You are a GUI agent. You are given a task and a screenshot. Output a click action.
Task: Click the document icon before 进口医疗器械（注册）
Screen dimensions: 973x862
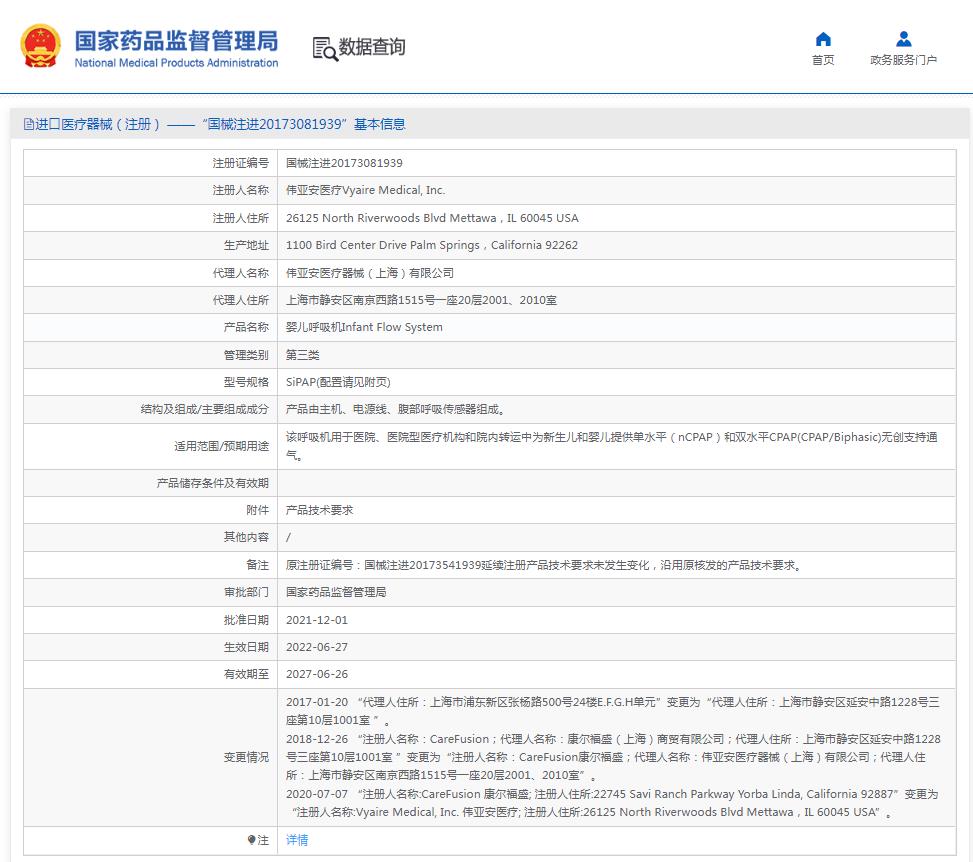click(30, 123)
